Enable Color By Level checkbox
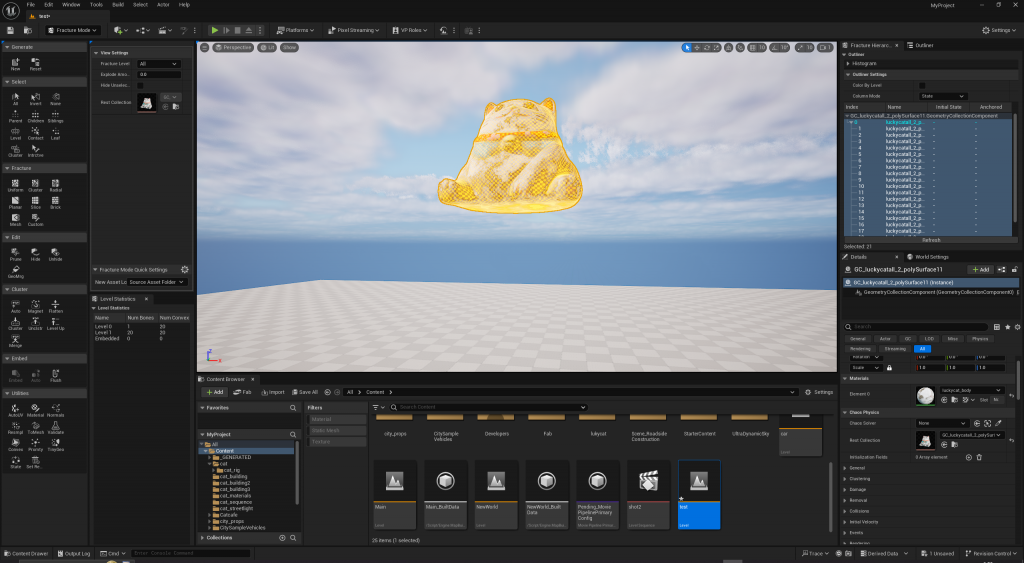The height and width of the screenshot is (563, 1024). 922,86
